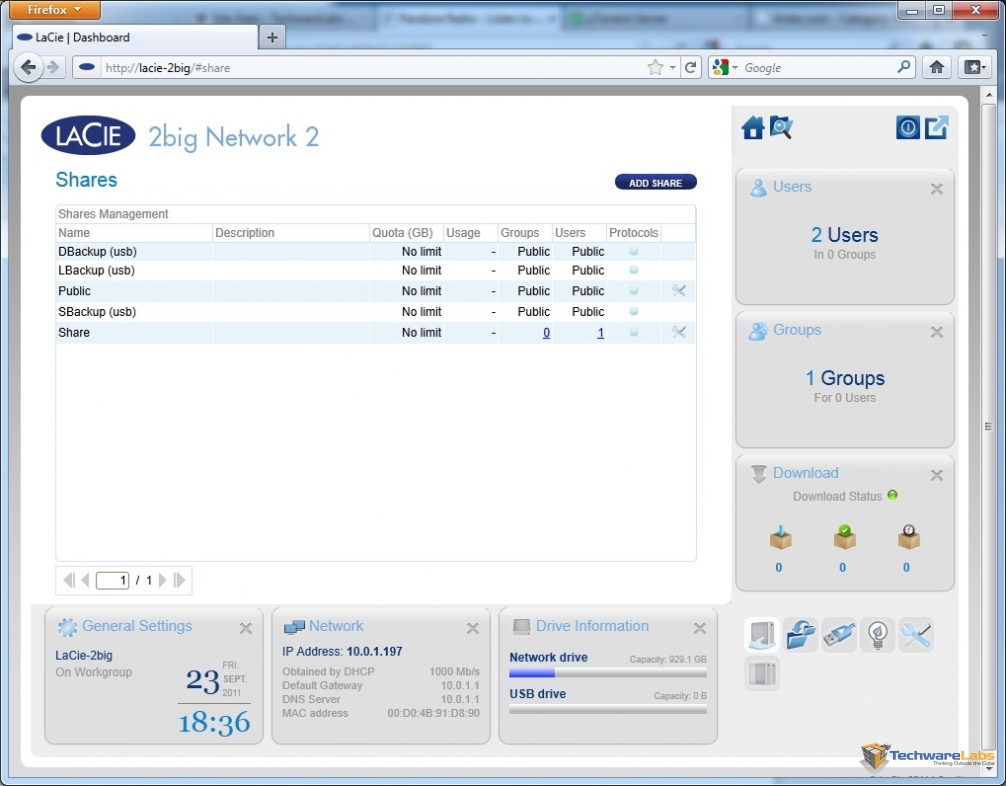Viewport: 1006px width, 786px height.
Task: Open the Eco management lightbulb icon
Action: coord(878,635)
